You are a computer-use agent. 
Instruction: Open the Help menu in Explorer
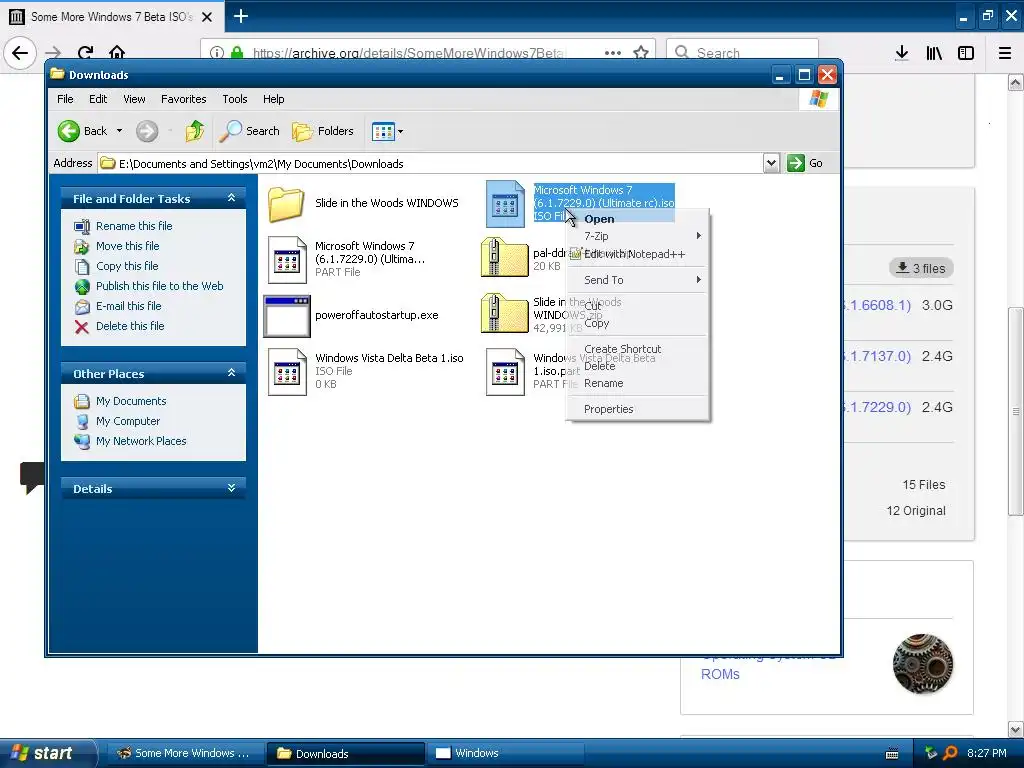pos(274,99)
